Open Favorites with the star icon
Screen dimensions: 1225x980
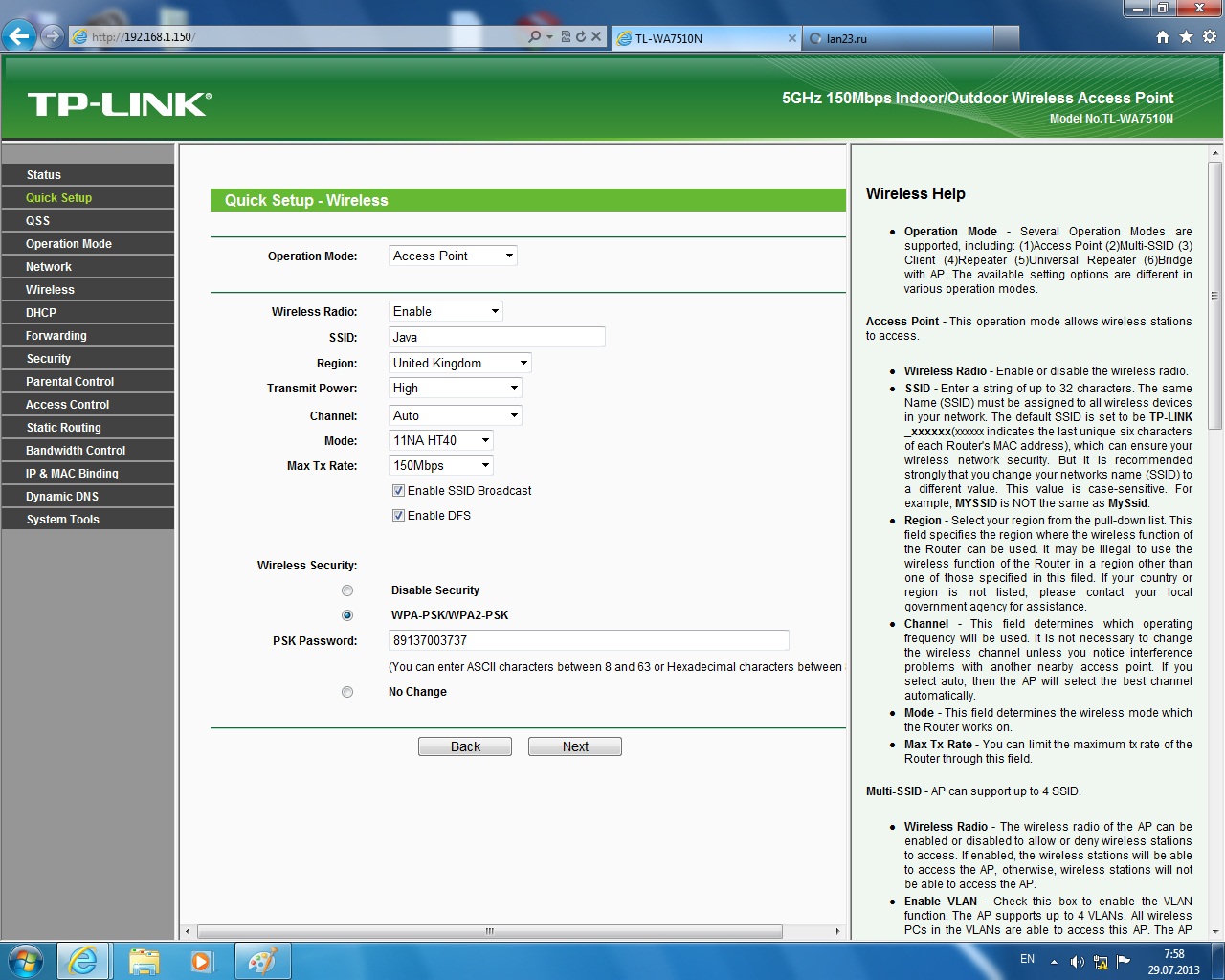(x=1187, y=37)
